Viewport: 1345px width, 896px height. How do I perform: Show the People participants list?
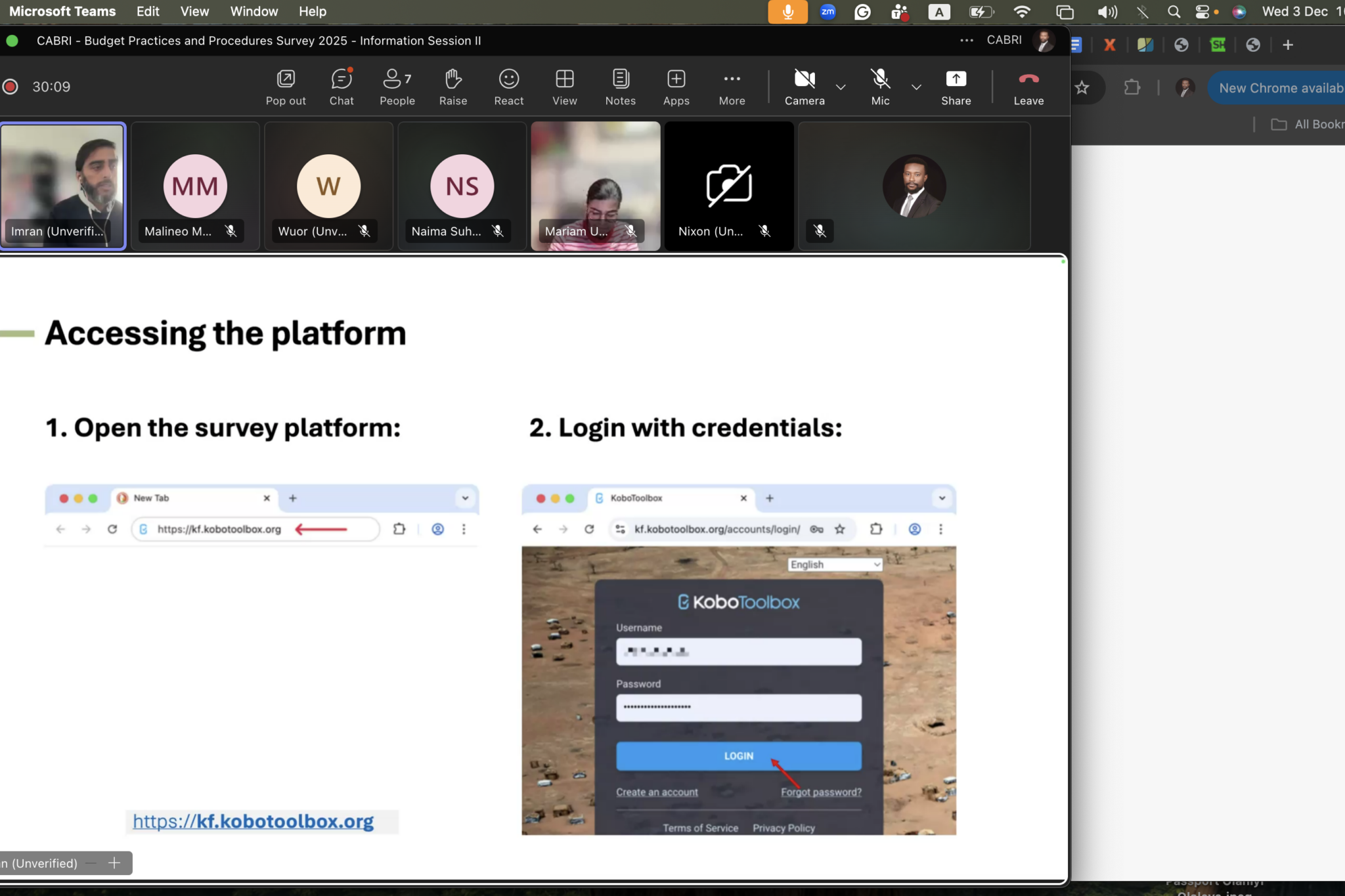(397, 87)
